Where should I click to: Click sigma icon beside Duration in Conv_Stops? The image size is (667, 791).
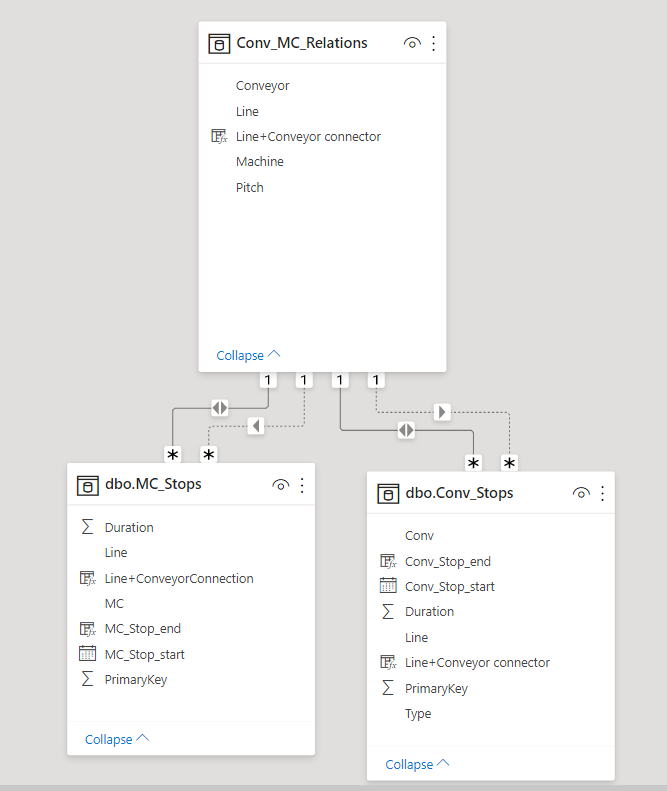click(x=388, y=611)
